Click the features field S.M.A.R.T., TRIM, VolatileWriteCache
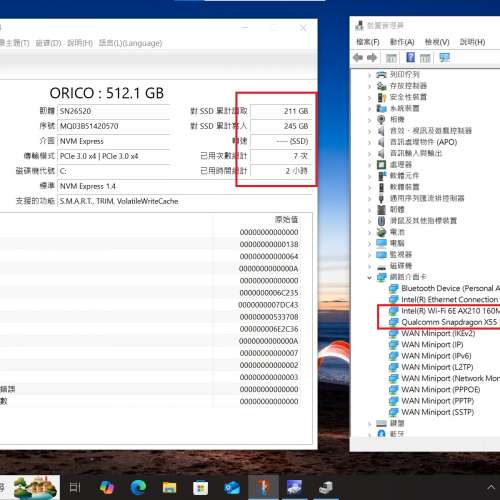 (185, 201)
